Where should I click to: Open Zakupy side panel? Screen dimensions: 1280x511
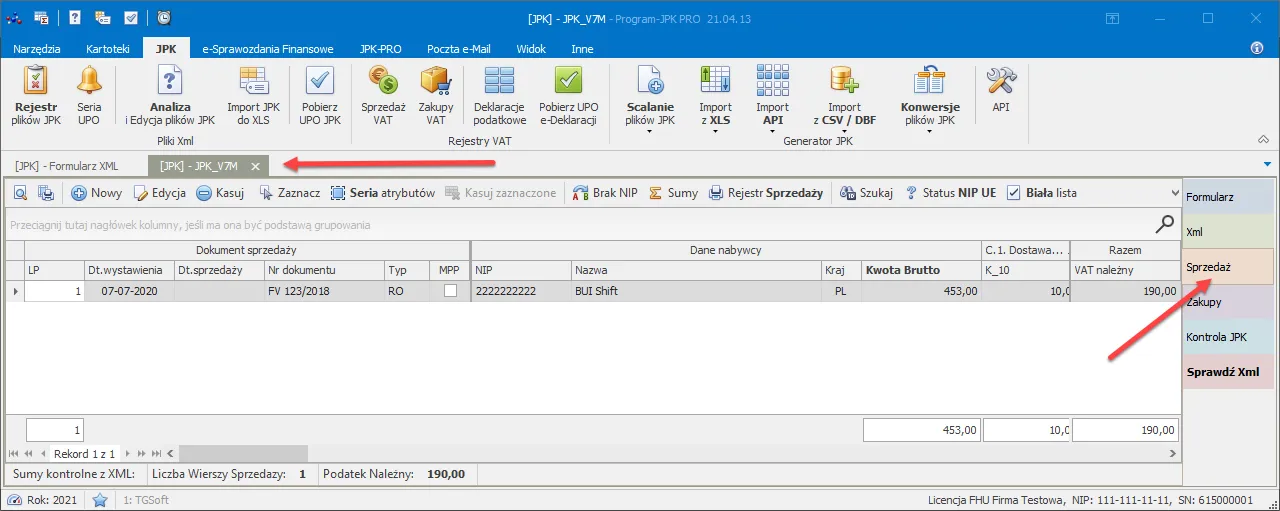(1229, 302)
